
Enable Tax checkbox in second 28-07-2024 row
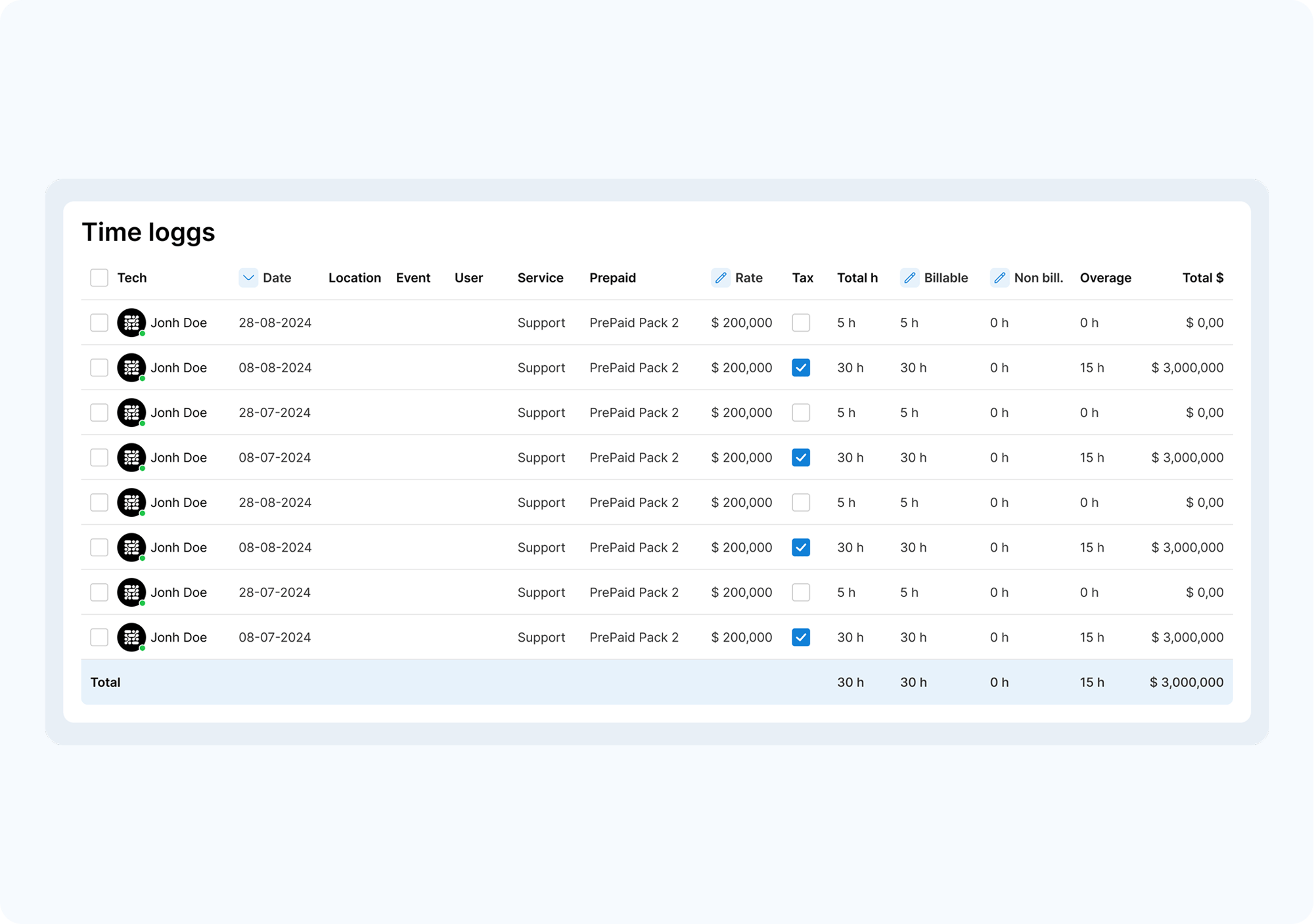[801, 592]
